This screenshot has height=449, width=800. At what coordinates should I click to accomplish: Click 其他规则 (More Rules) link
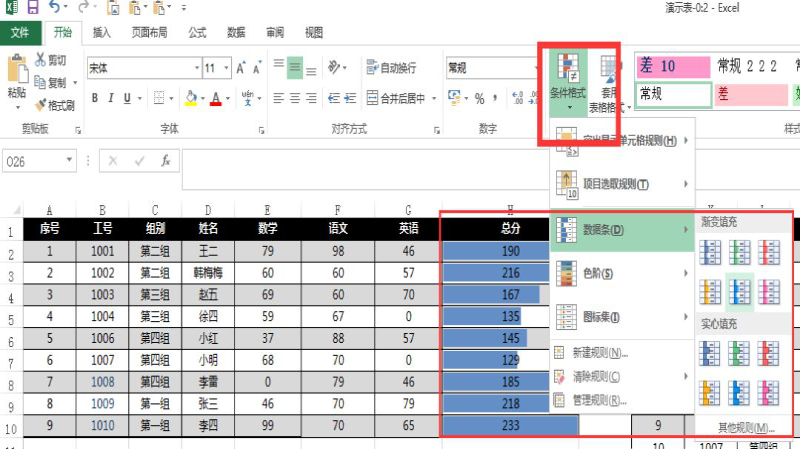(746, 427)
